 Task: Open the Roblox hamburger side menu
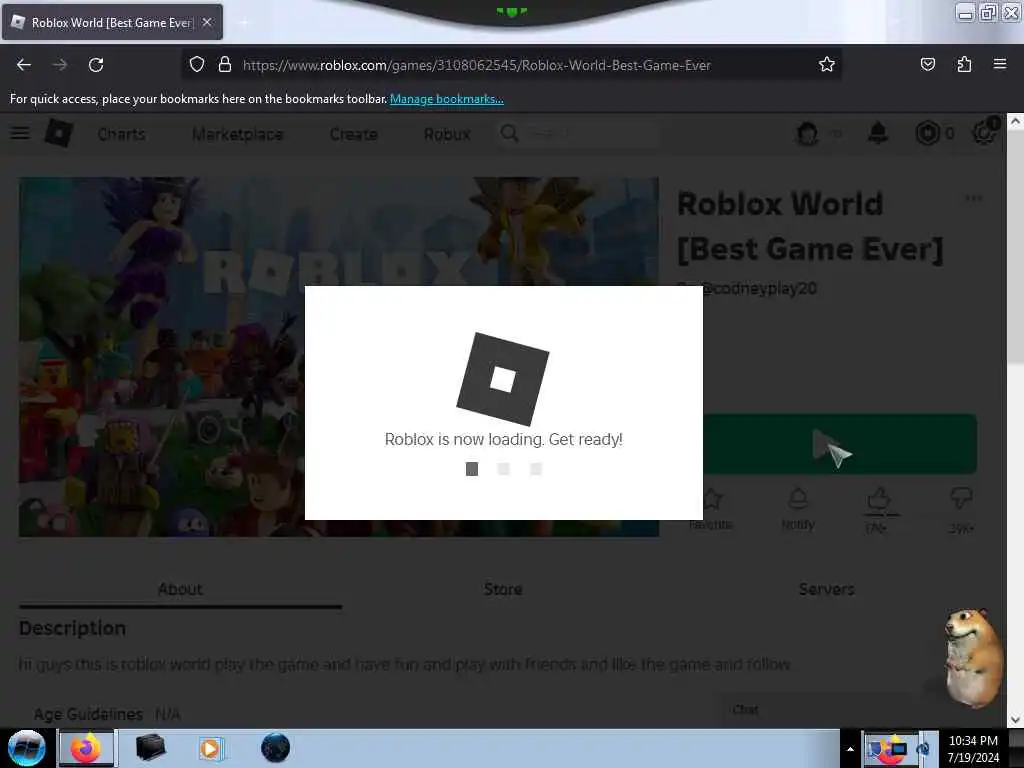coord(20,133)
